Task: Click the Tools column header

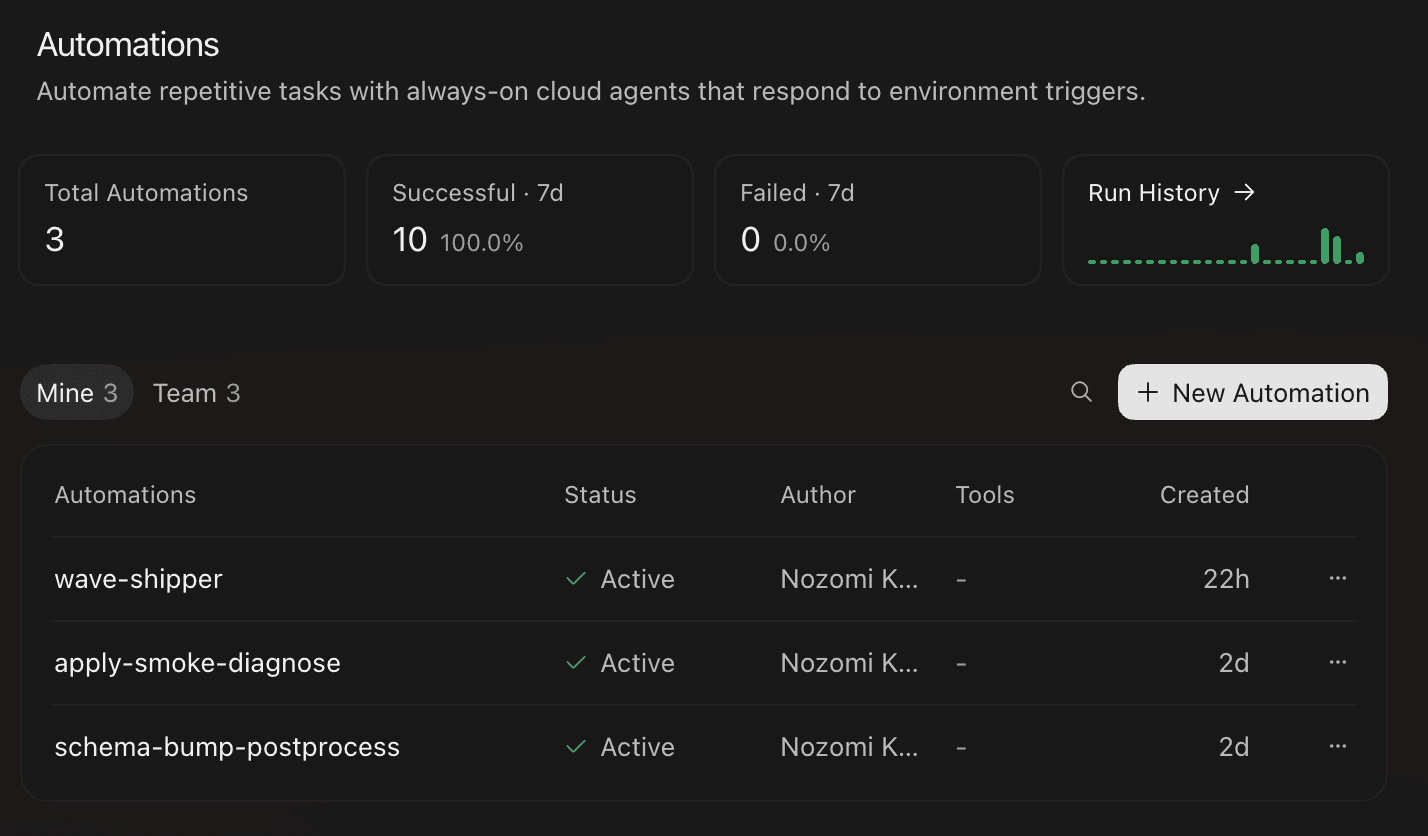Action: pyautogui.click(x=985, y=495)
